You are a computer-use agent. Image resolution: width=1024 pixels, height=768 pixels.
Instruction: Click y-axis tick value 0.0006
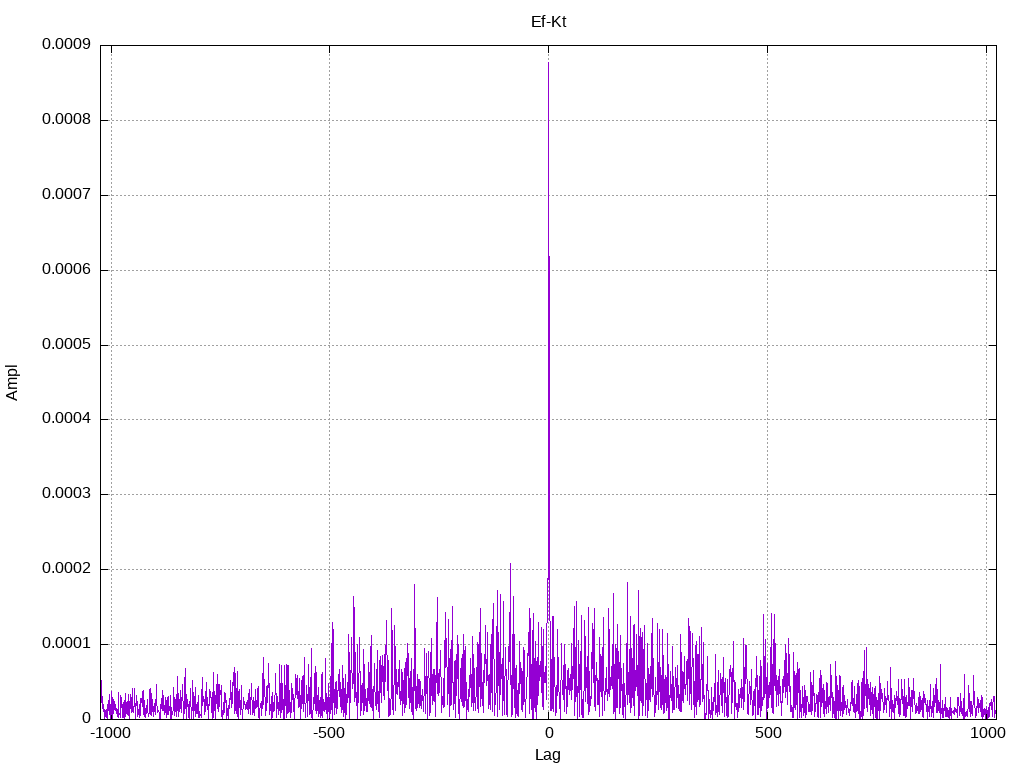(x=66, y=270)
